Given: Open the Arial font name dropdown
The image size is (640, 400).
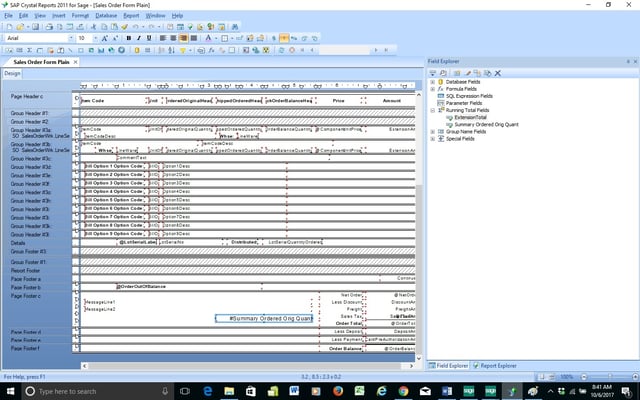Looking at the screenshot, I should click(71, 38).
